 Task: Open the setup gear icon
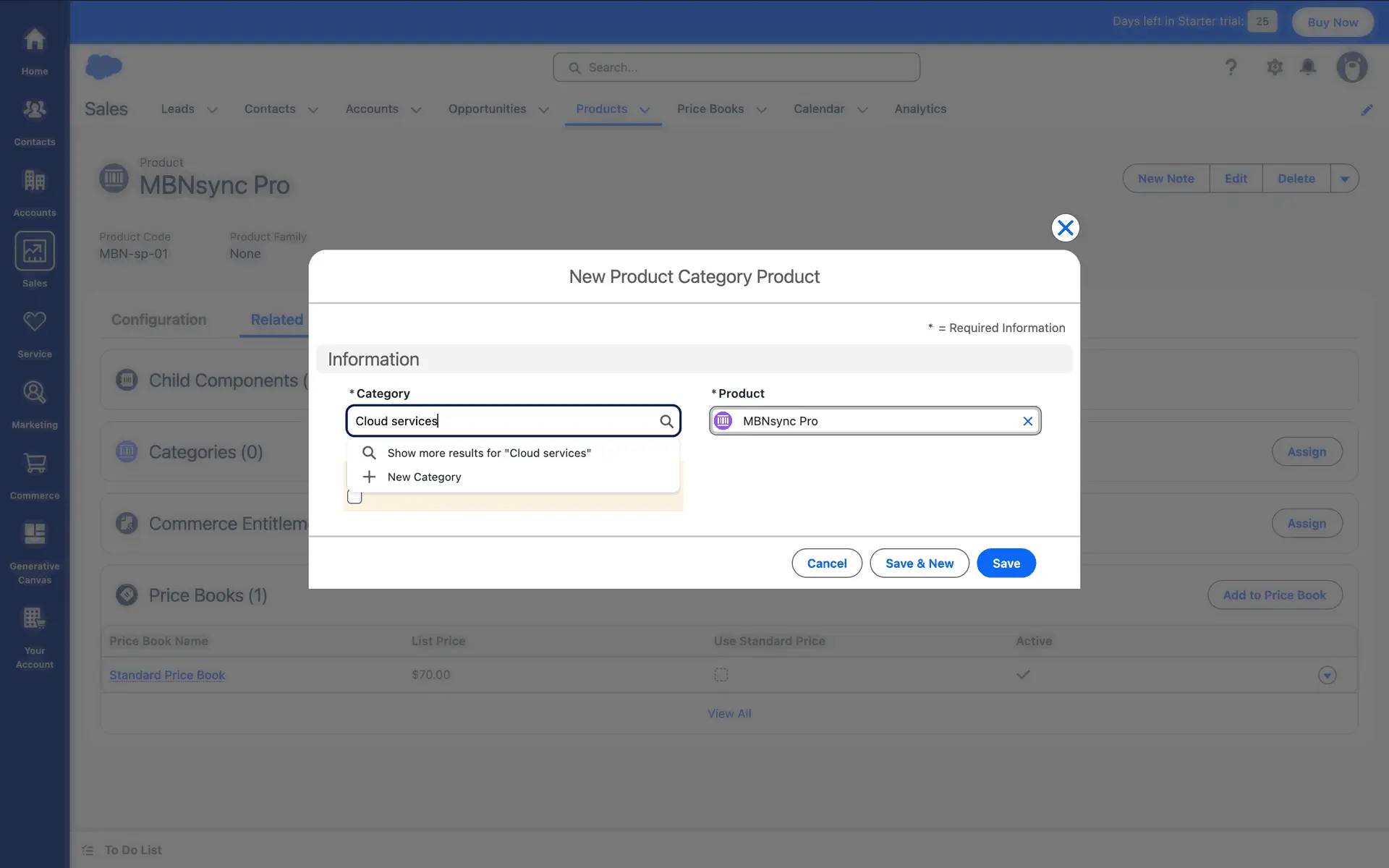pos(1275,67)
